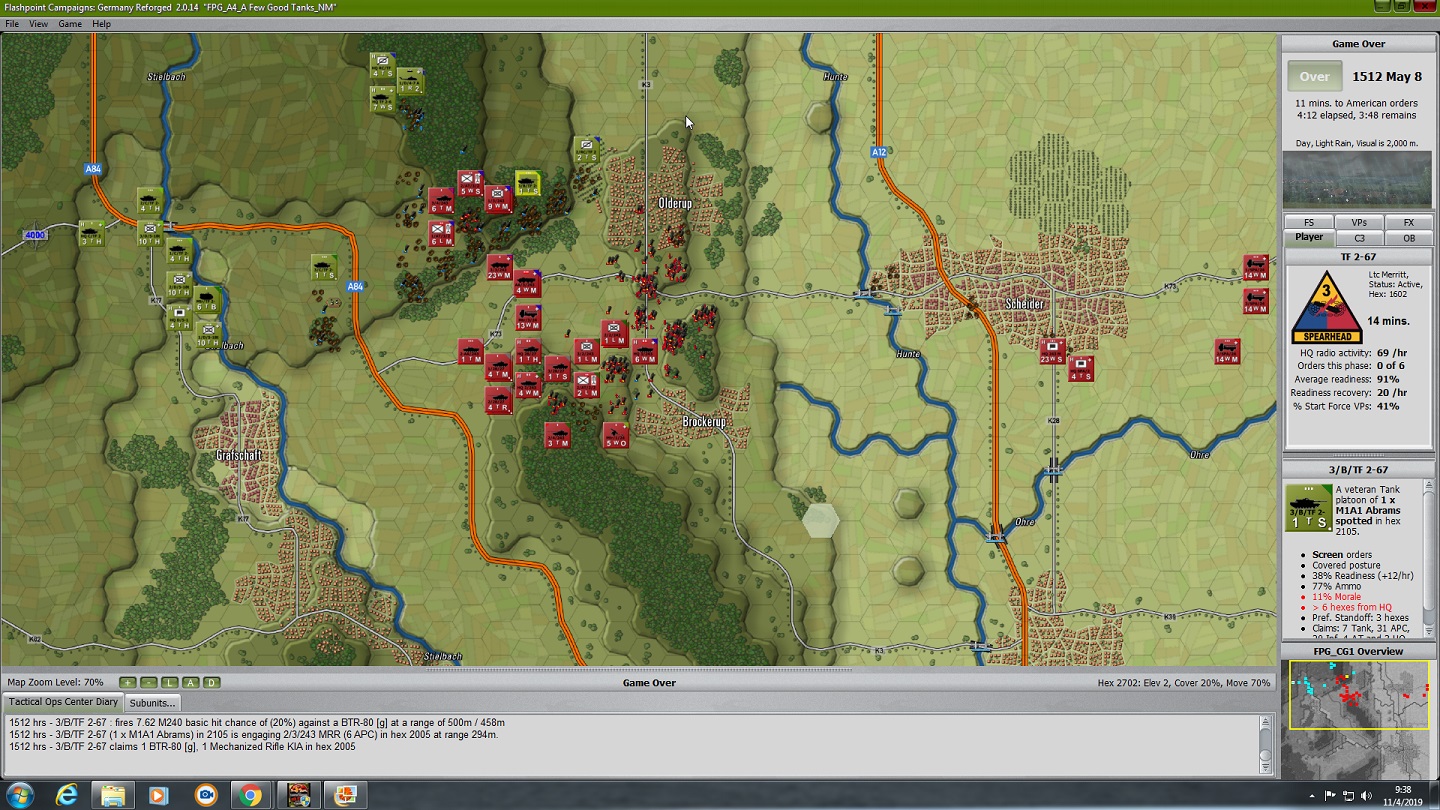Screen dimensions: 1440x810
Task: Select the green 7 W S unit counter
Action: (382, 98)
